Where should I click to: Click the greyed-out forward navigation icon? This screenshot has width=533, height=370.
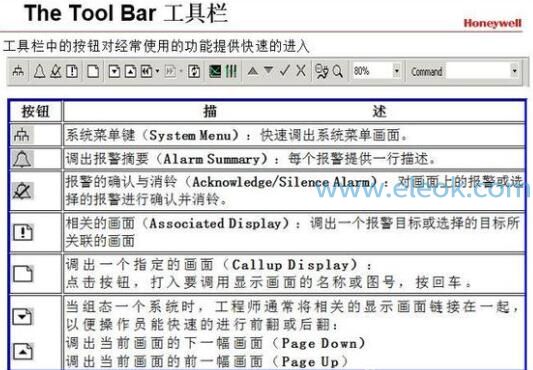(x=171, y=71)
